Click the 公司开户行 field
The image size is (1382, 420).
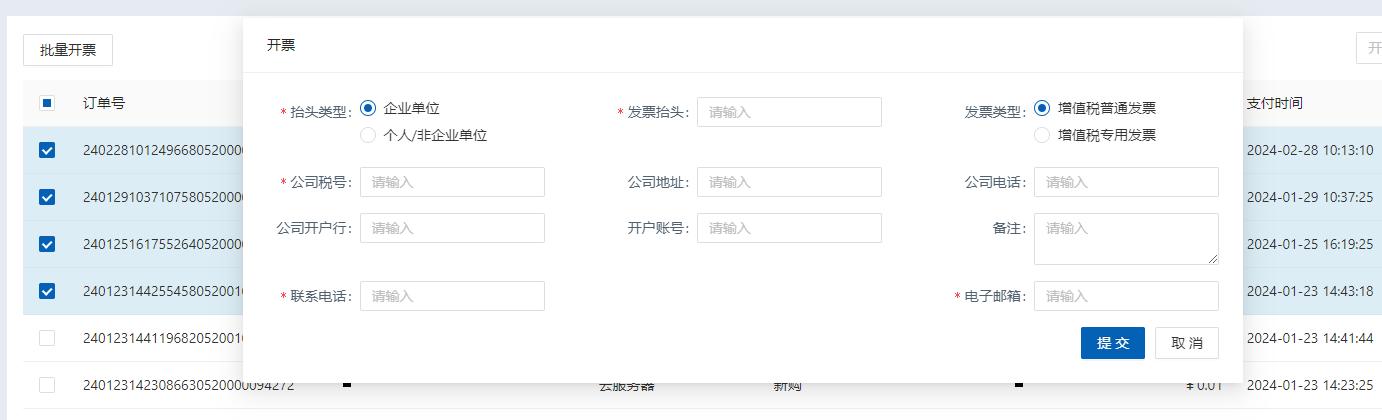452,228
